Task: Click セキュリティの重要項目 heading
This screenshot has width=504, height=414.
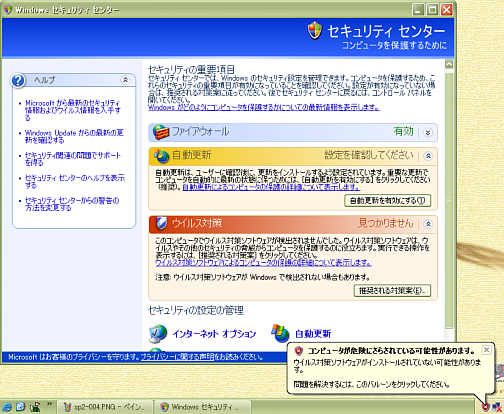Action: pyautogui.click(x=191, y=69)
